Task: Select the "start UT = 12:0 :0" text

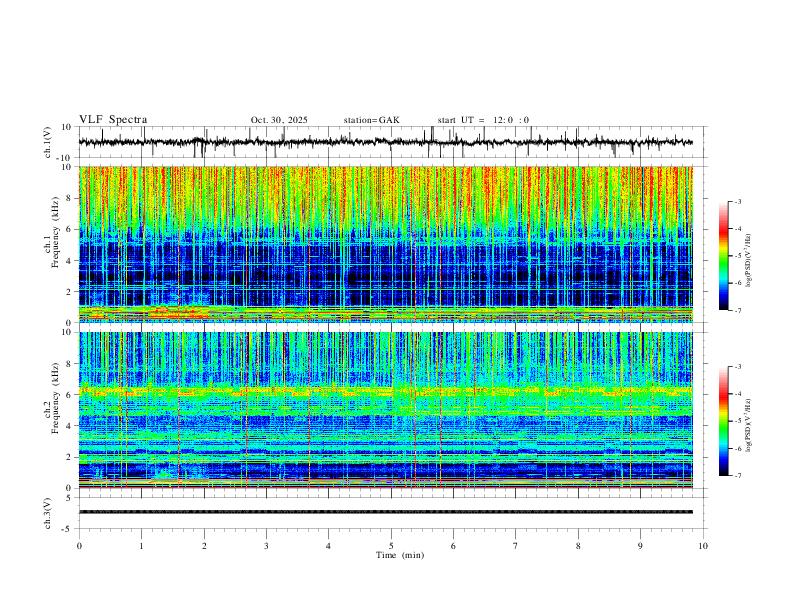Action: (483, 120)
